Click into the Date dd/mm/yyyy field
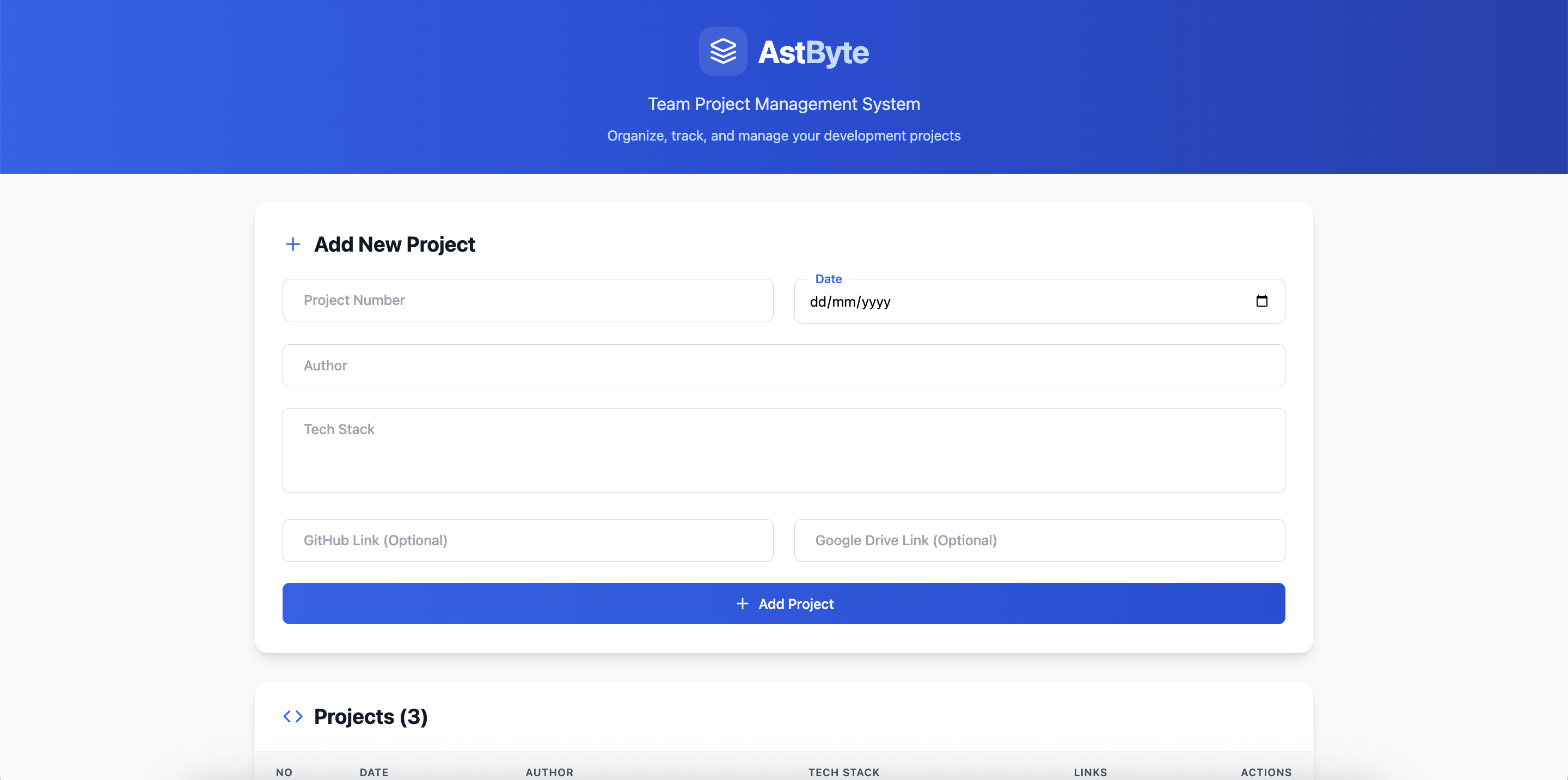The image size is (1568, 780). pos(1039,301)
